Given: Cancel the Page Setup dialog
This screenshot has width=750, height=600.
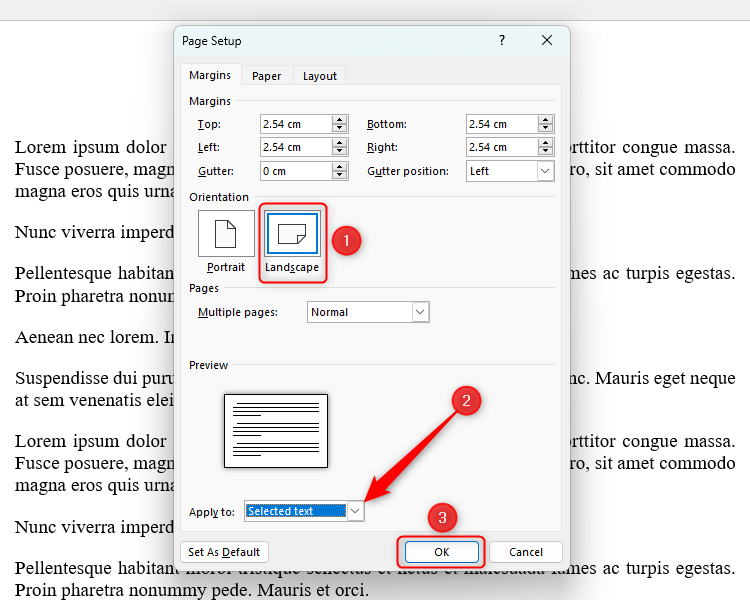Looking at the screenshot, I should [x=526, y=552].
